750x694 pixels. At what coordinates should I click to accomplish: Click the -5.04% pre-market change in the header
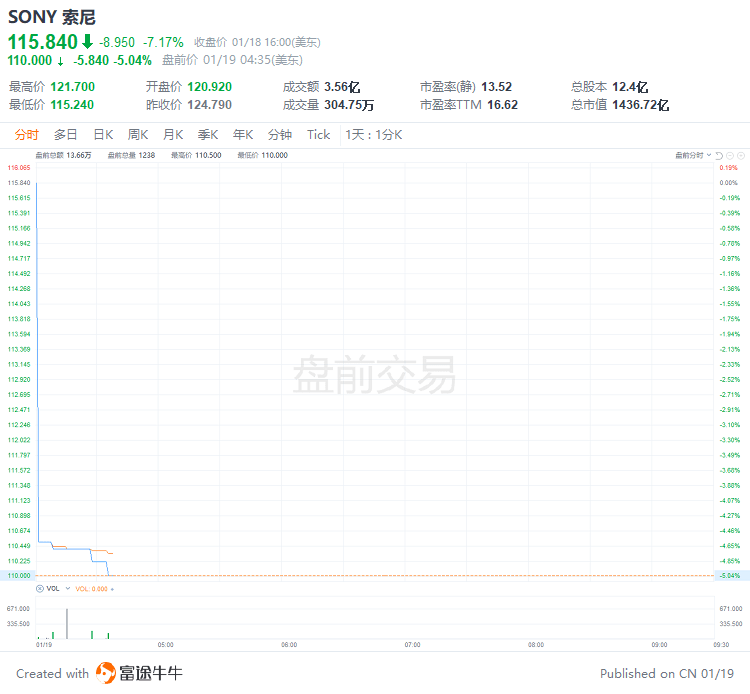[x=132, y=60]
